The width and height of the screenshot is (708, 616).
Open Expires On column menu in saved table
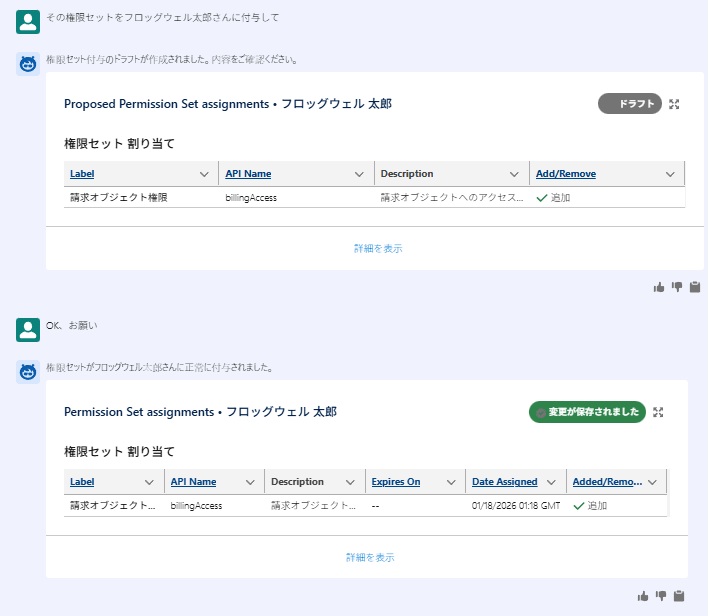click(451, 482)
